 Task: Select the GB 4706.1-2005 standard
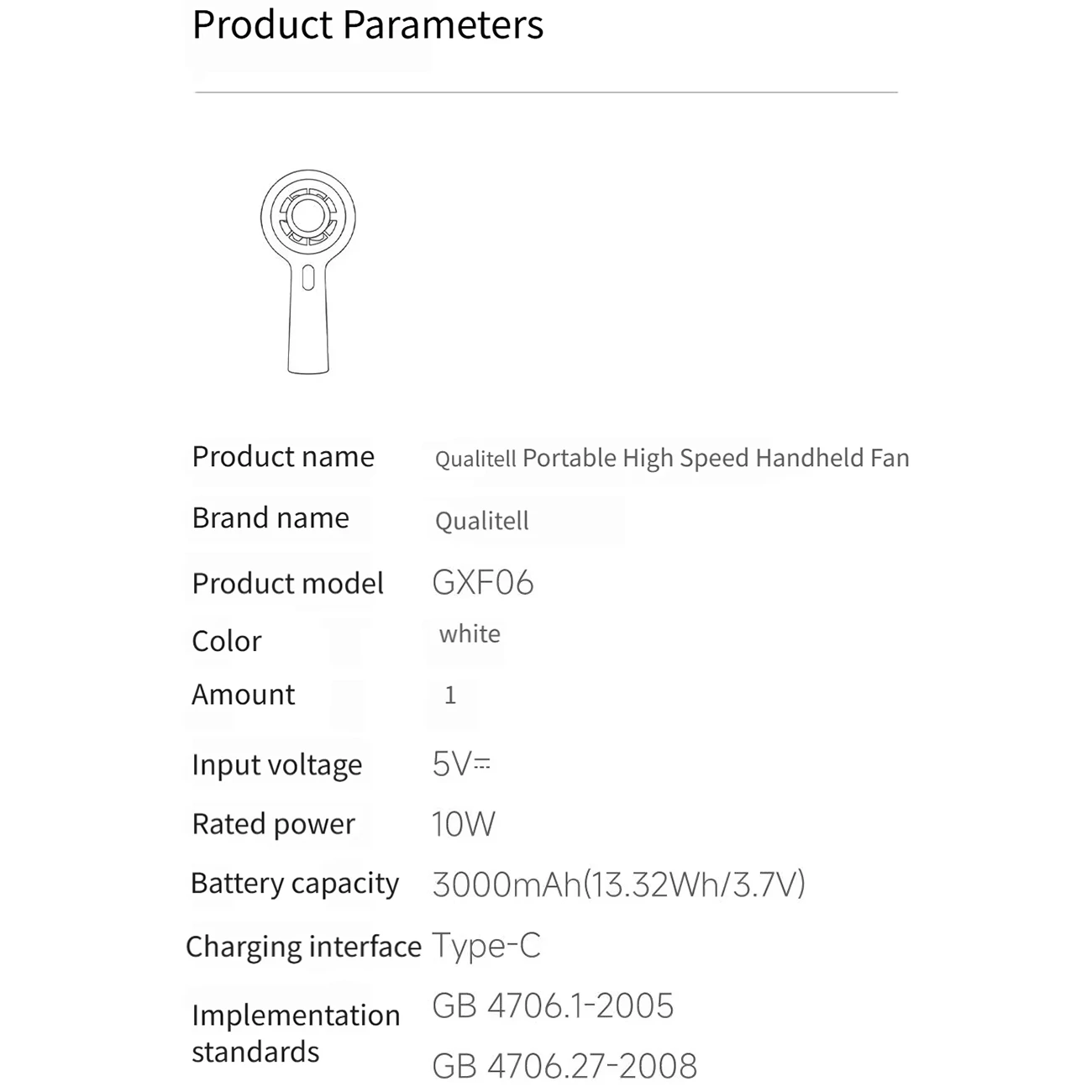(553, 1006)
